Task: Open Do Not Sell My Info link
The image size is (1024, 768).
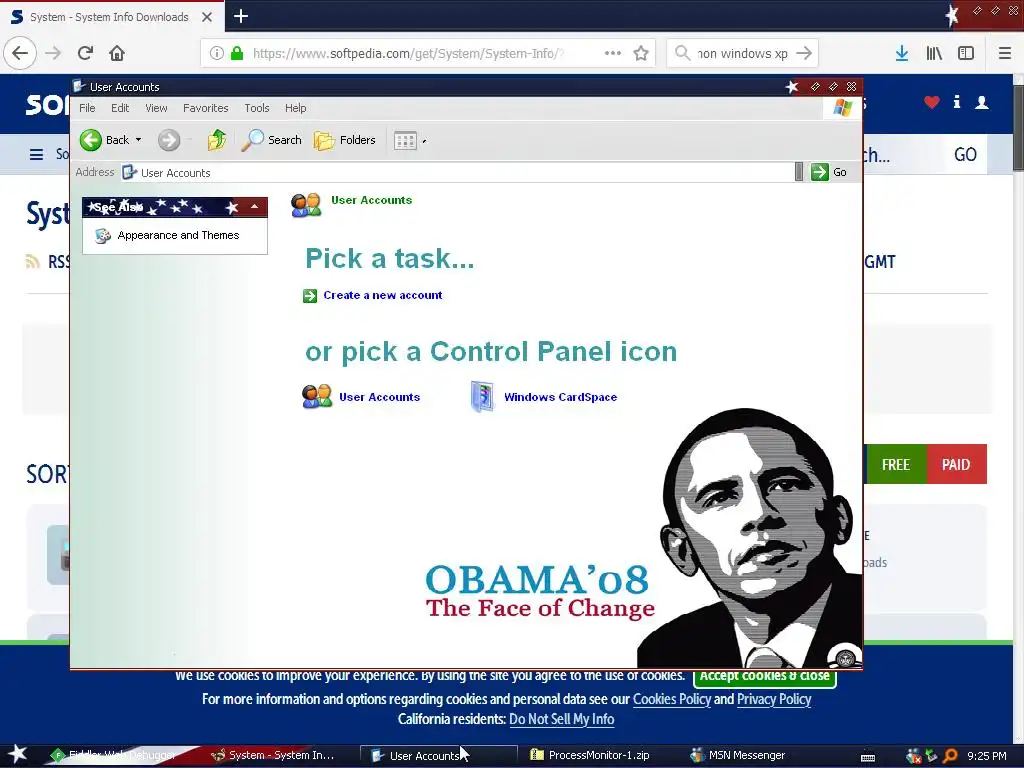Action: click(x=562, y=719)
